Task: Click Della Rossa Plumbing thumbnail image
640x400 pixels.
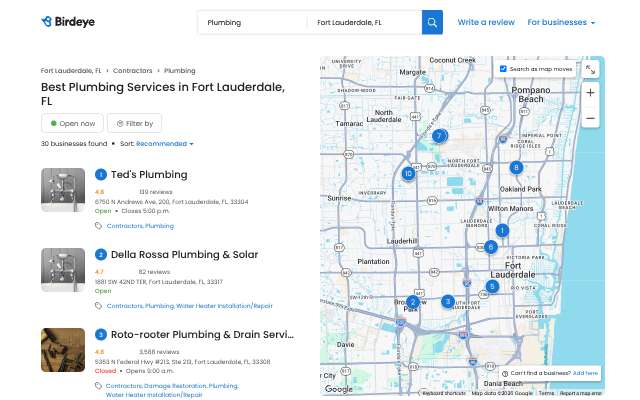Action: click(x=63, y=270)
